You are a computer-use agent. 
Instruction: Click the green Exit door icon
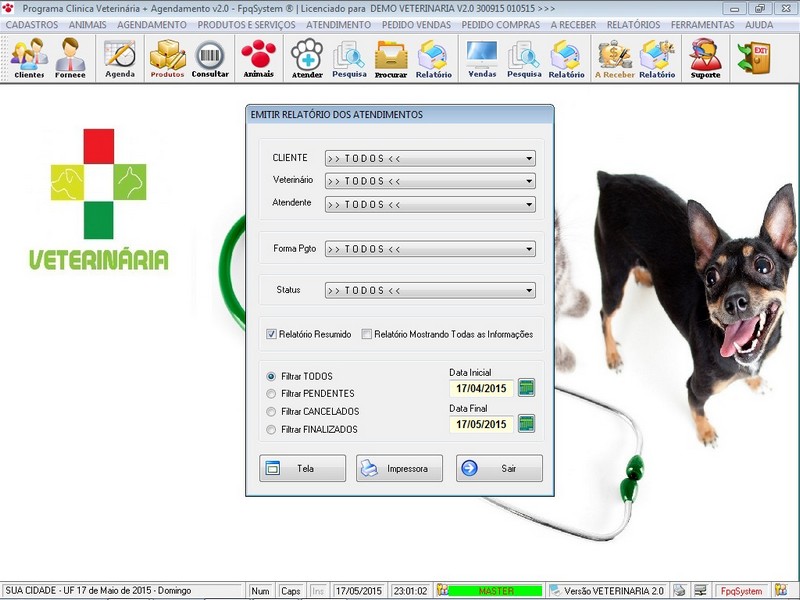(754, 58)
